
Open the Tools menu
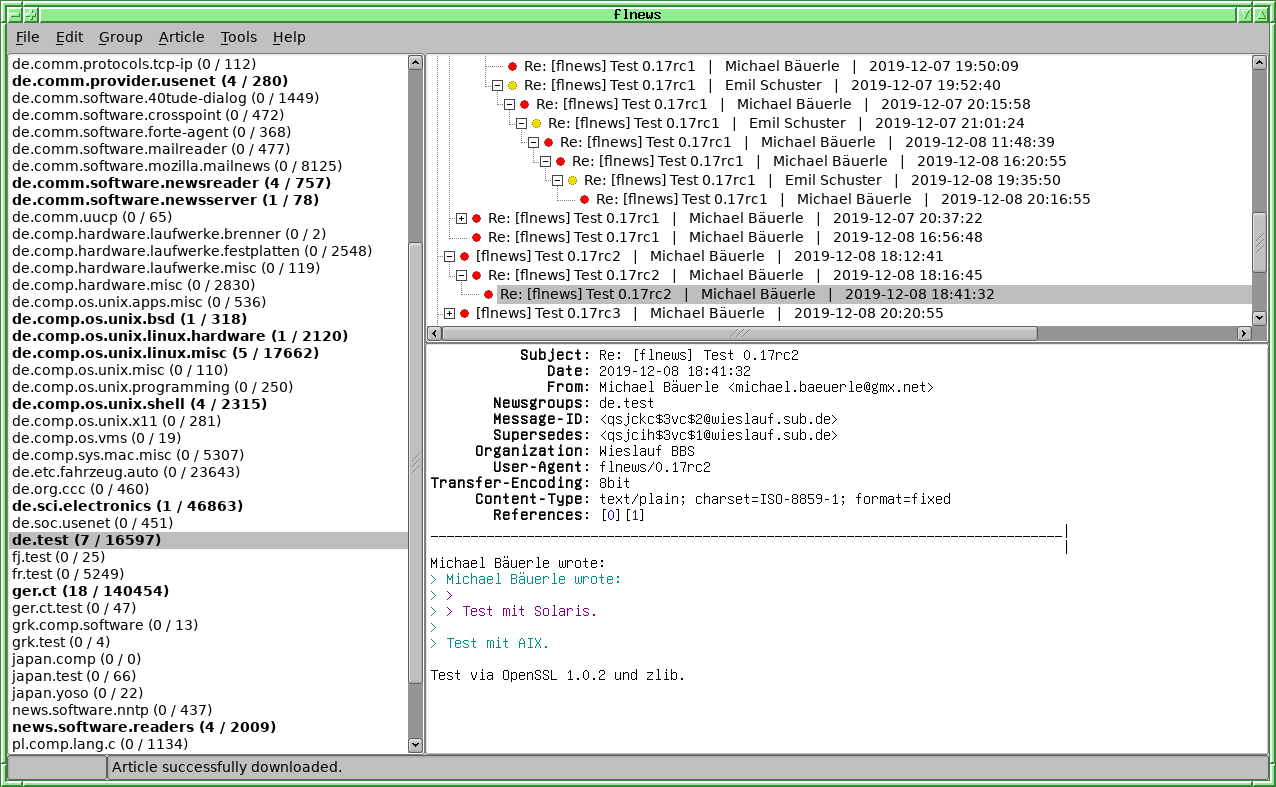coord(238,37)
